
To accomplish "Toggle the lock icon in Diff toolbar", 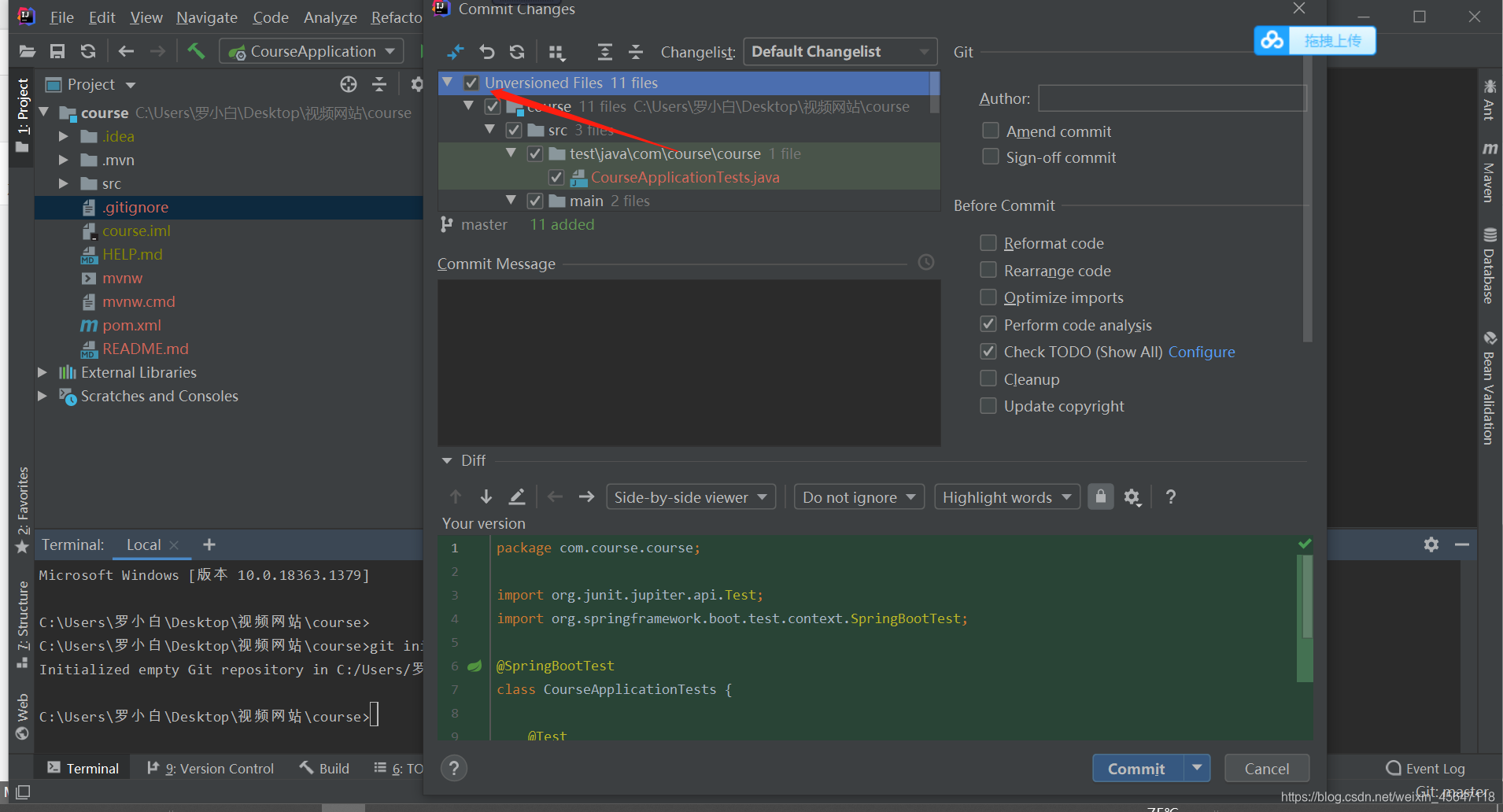I will [1101, 496].
